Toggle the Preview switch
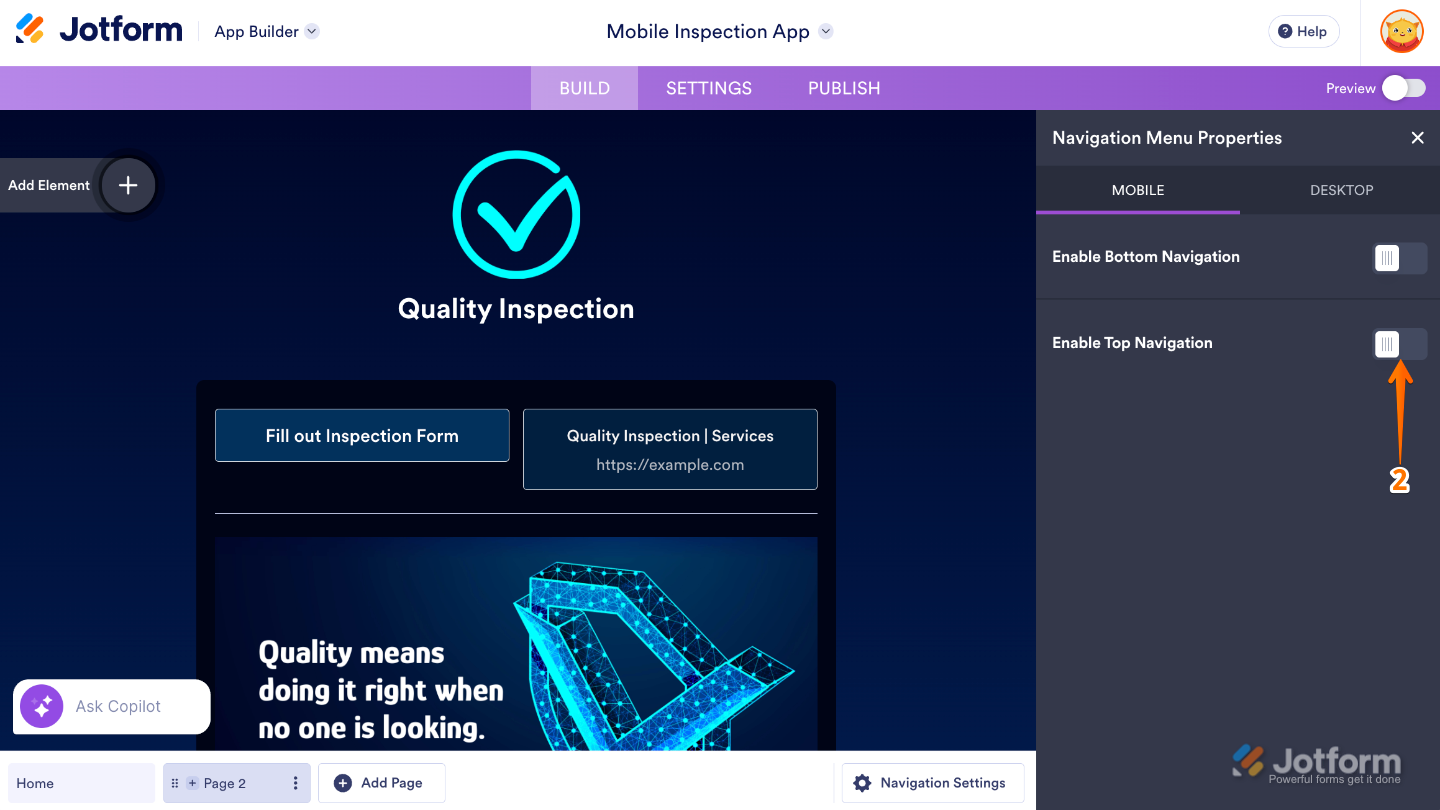 click(1403, 88)
